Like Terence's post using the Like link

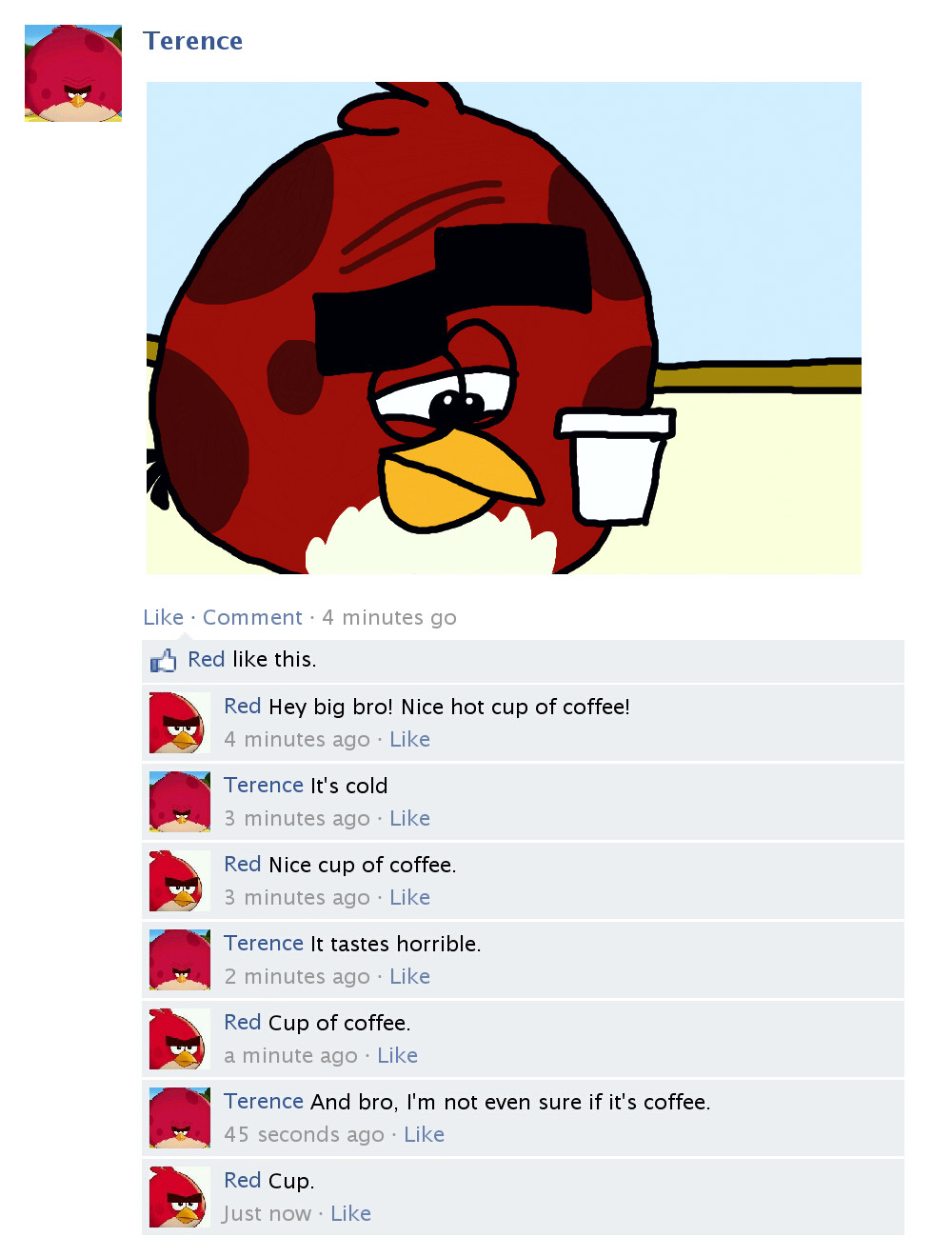[x=163, y=617]
